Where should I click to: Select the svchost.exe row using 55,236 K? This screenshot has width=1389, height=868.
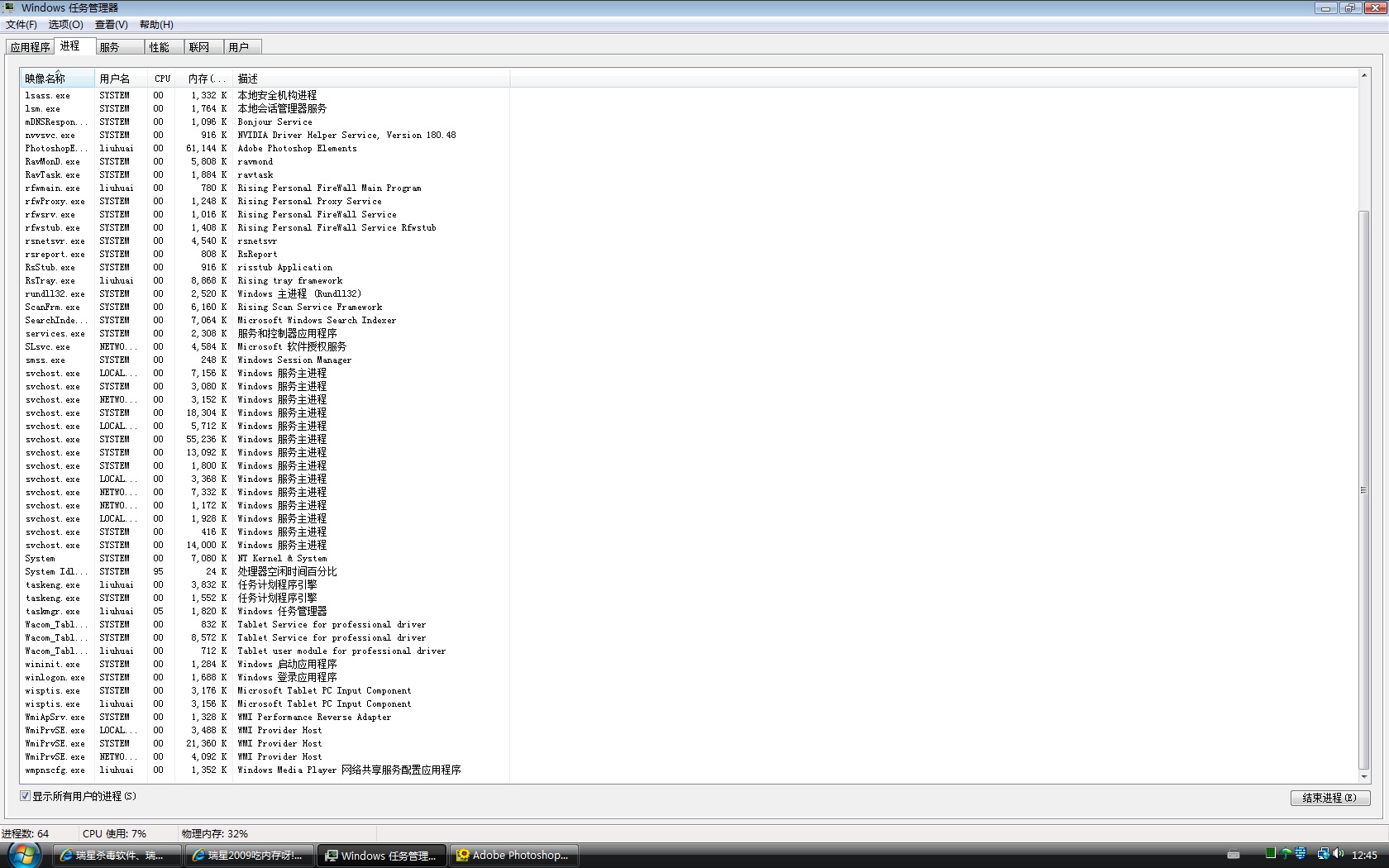pyautogui.click(x=265, y=439)
